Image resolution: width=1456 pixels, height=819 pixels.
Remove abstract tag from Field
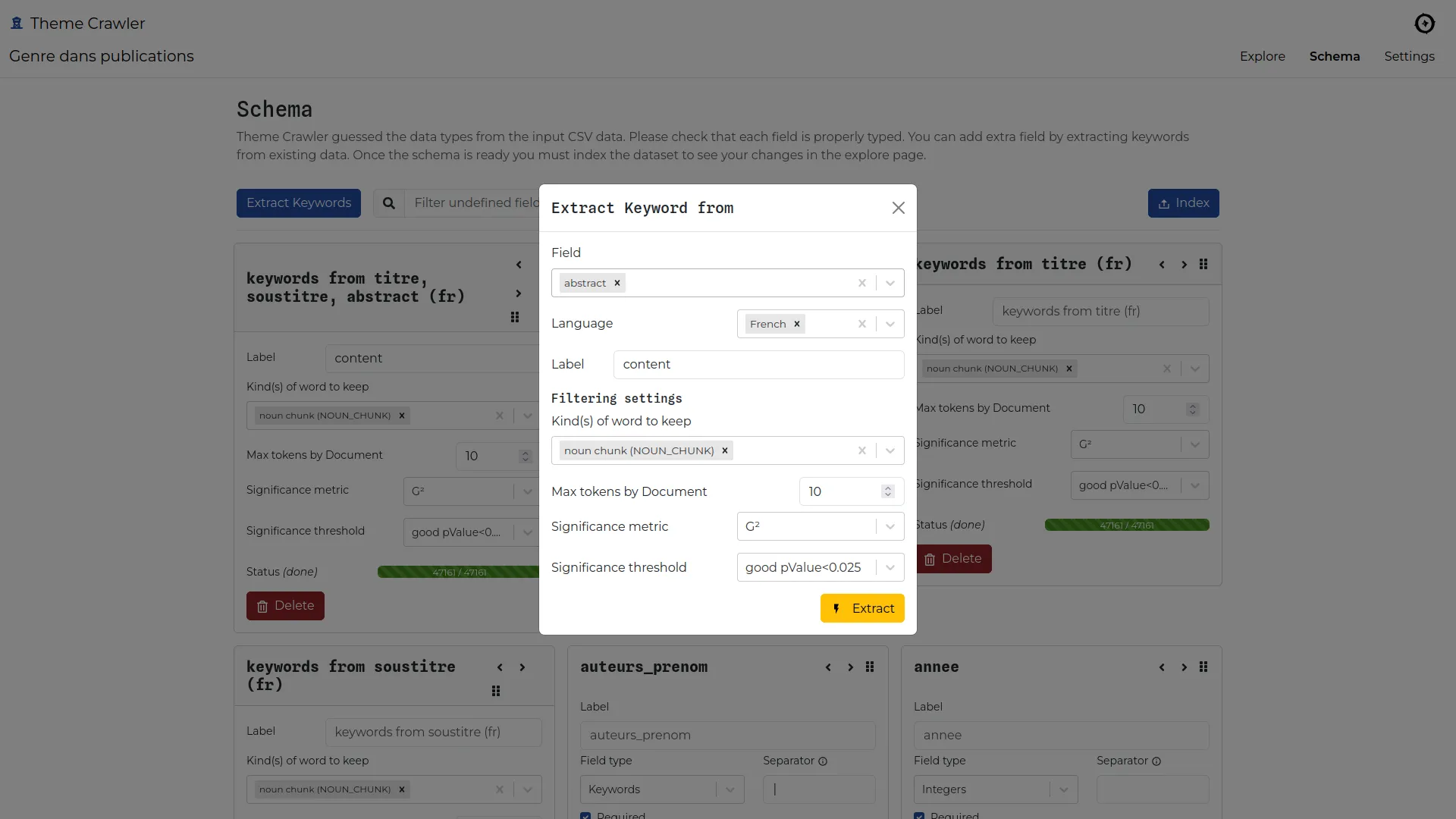click(617, 283)
